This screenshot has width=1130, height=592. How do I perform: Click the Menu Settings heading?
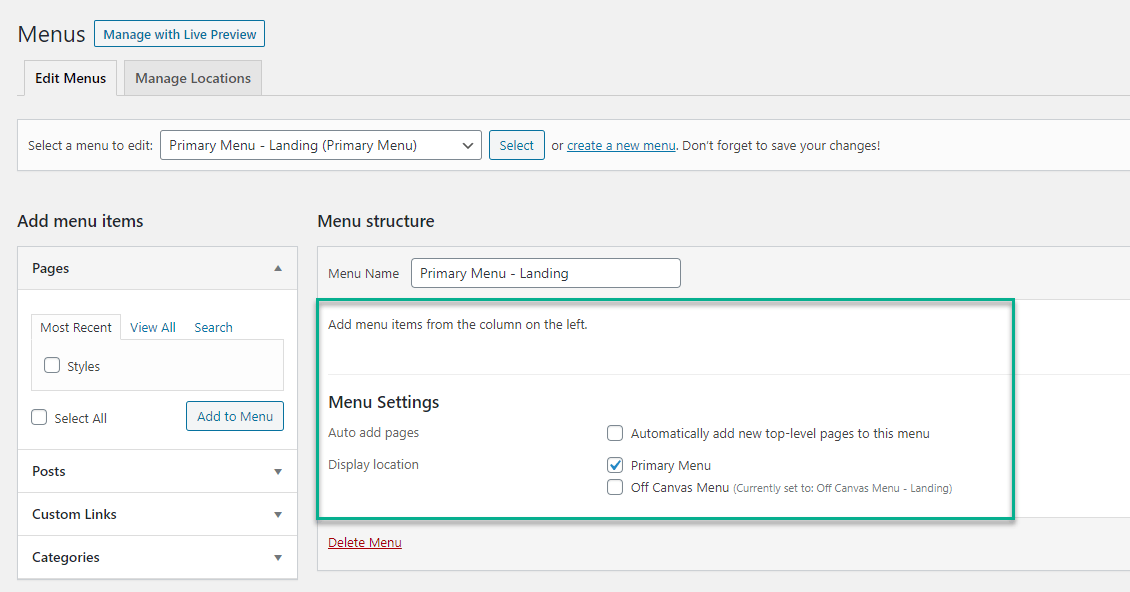pos(383,402)
